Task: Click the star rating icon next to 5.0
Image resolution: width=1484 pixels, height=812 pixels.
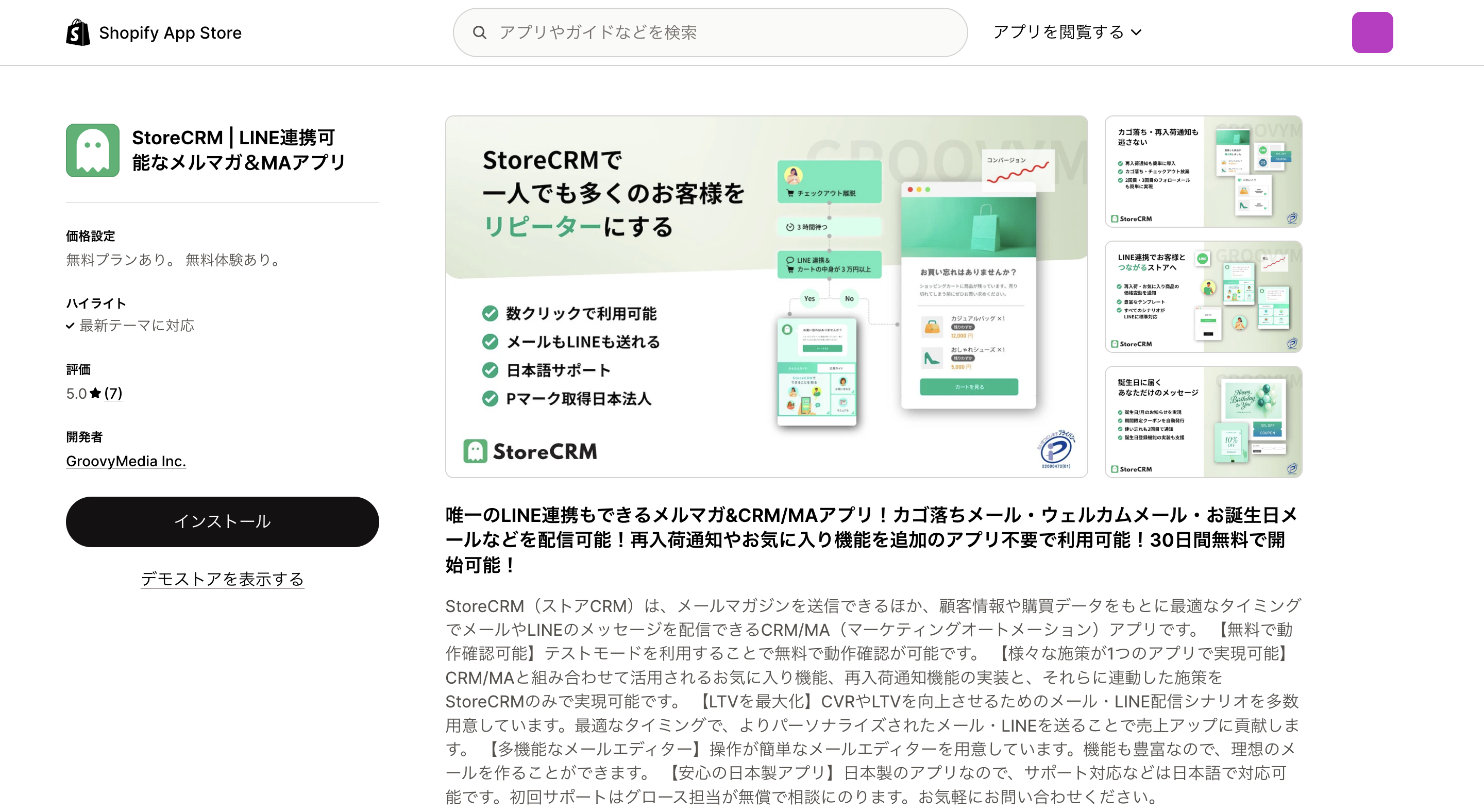Action: point(96,393)
